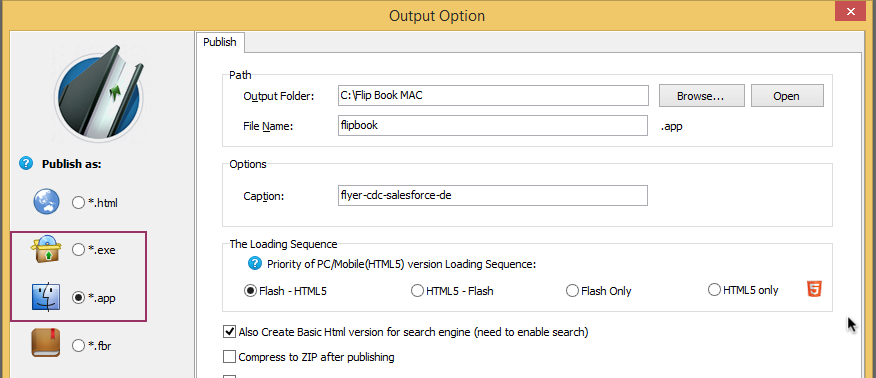Open the Publish tab
Image resolution: width=876 pixels, height=378 pixels.
(x=220, y=42)
